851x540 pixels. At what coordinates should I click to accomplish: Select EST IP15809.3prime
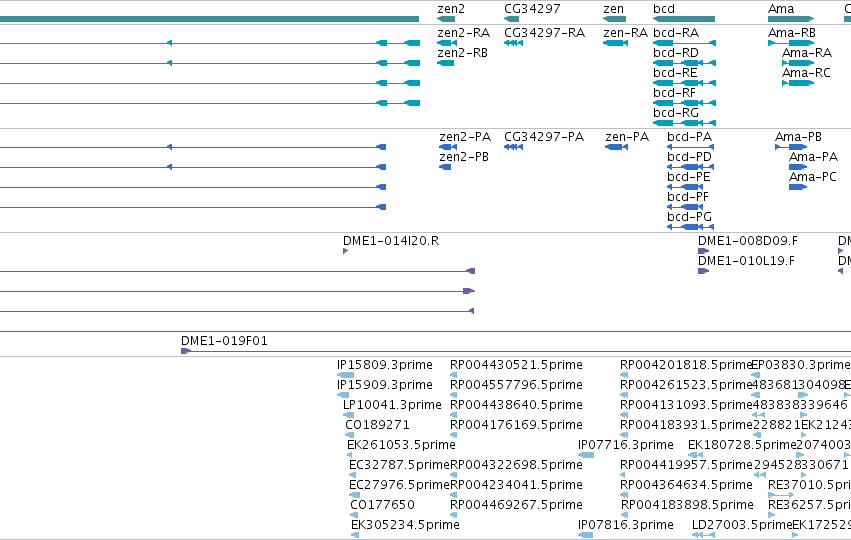coord(346,375)
